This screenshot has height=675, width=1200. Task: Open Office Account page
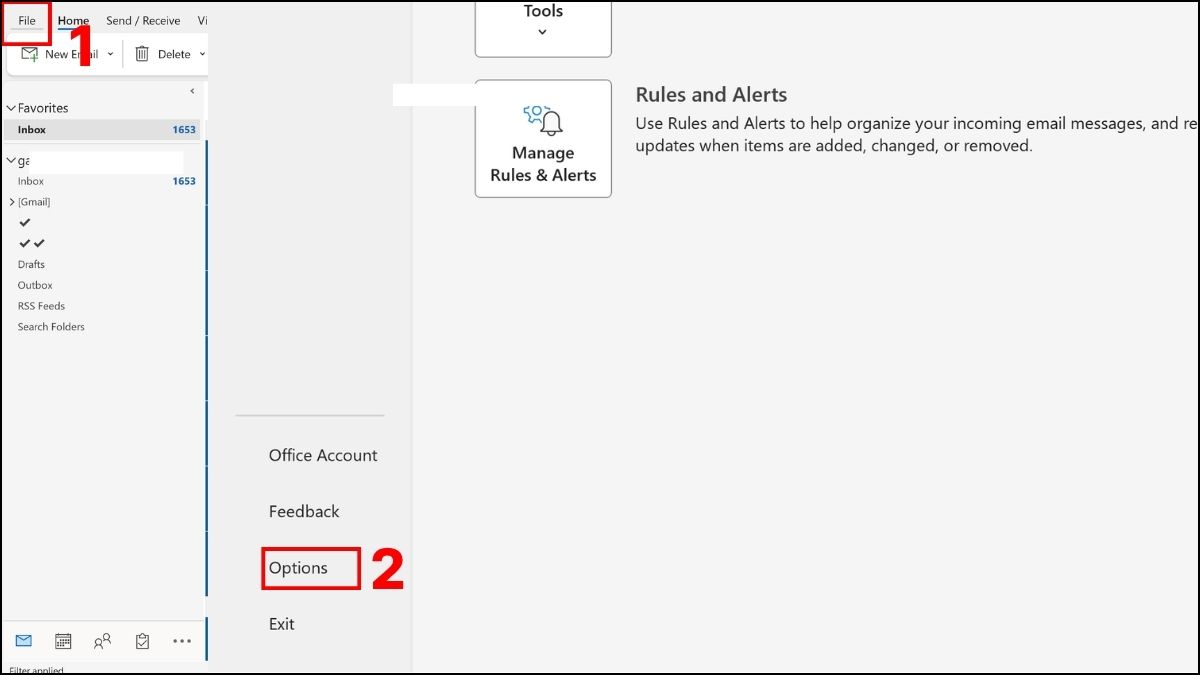pyautogui.click(x=323, y=455)
